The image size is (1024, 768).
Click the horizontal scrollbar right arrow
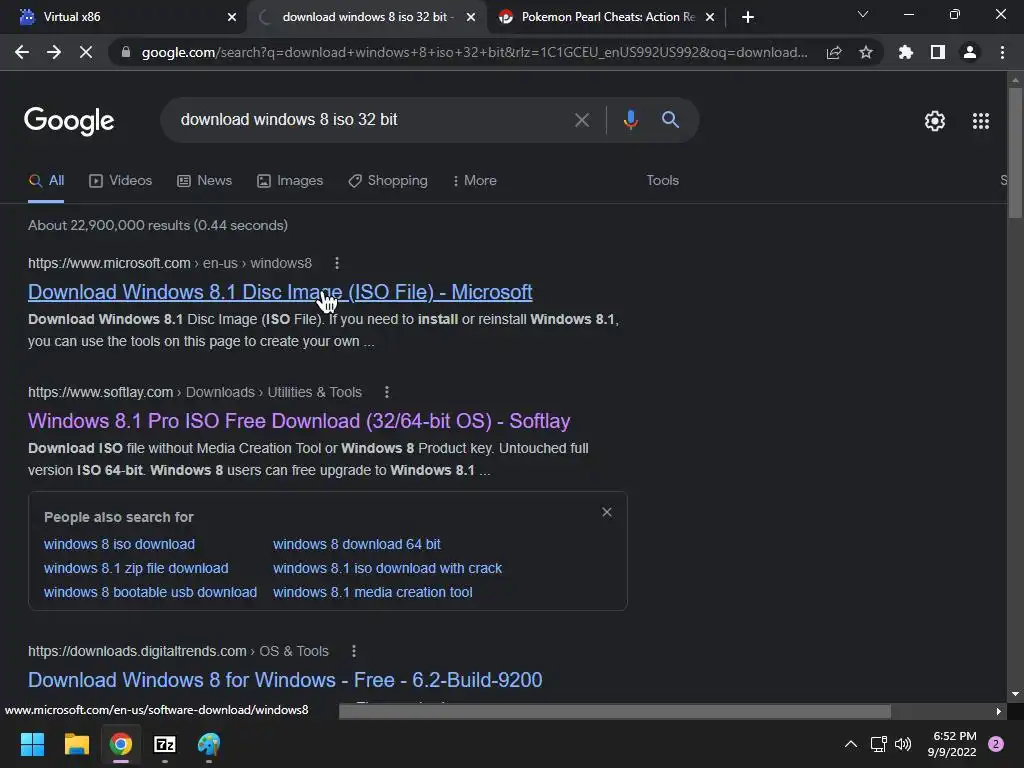coord(999,711)
